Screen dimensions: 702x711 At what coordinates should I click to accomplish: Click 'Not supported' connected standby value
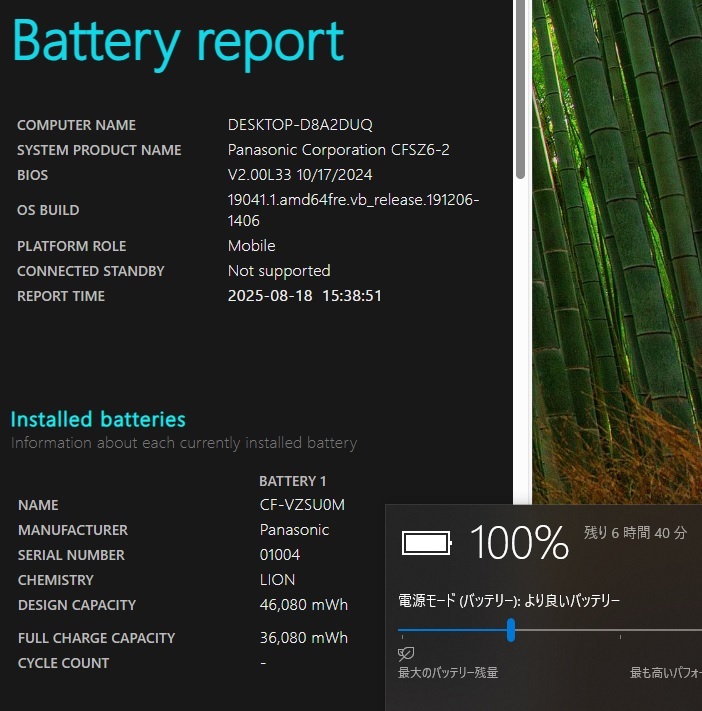(x=279, y=271)
